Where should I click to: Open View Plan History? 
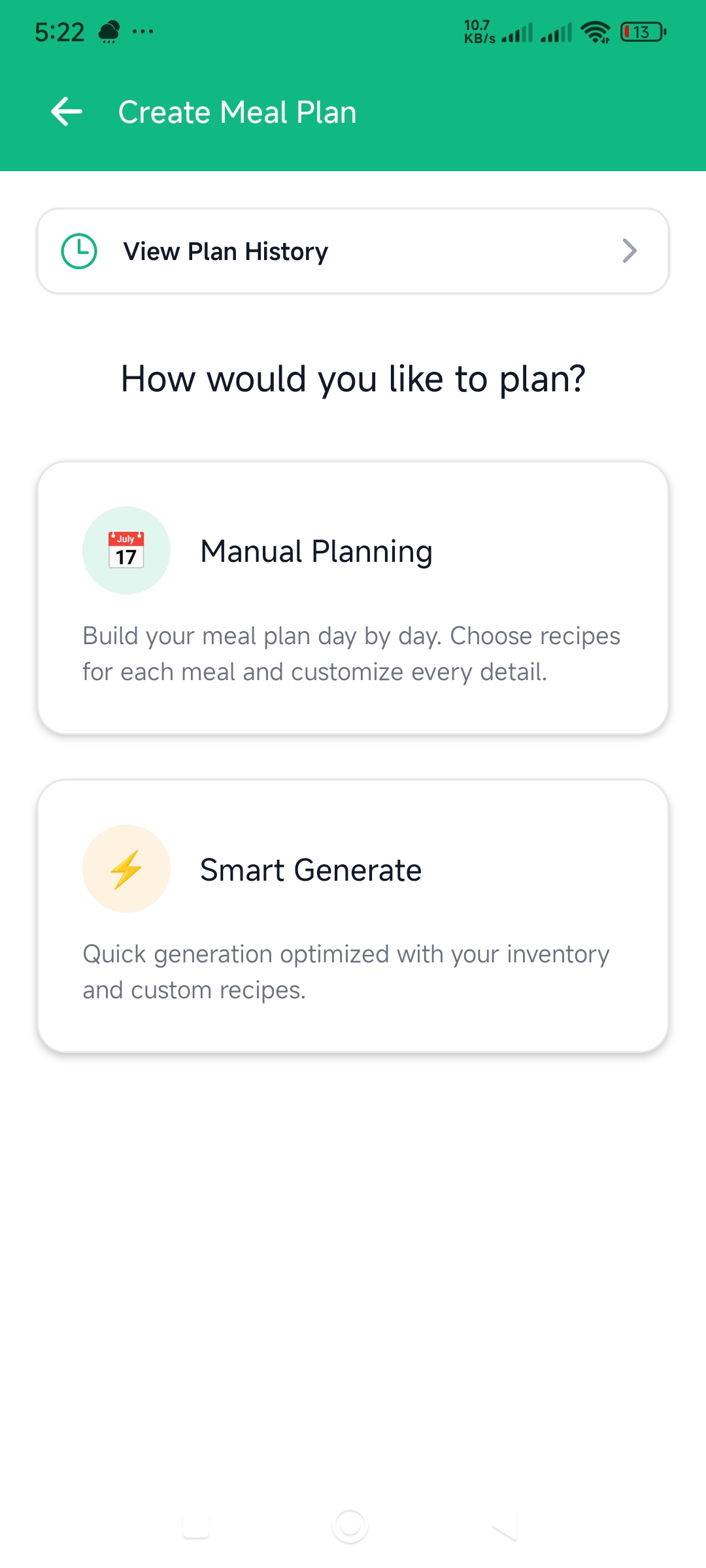coord(353,250)
